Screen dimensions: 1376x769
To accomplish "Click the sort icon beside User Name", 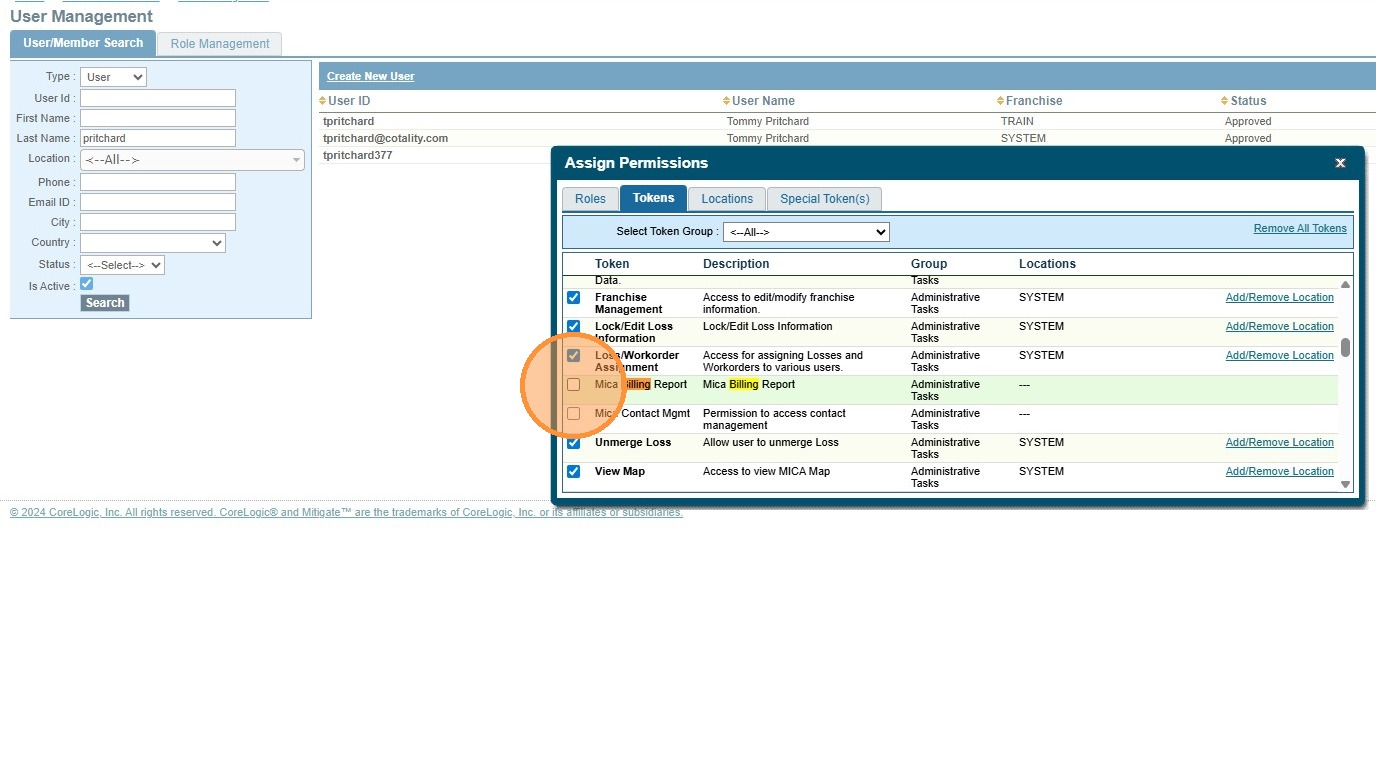I will point(727,101).
